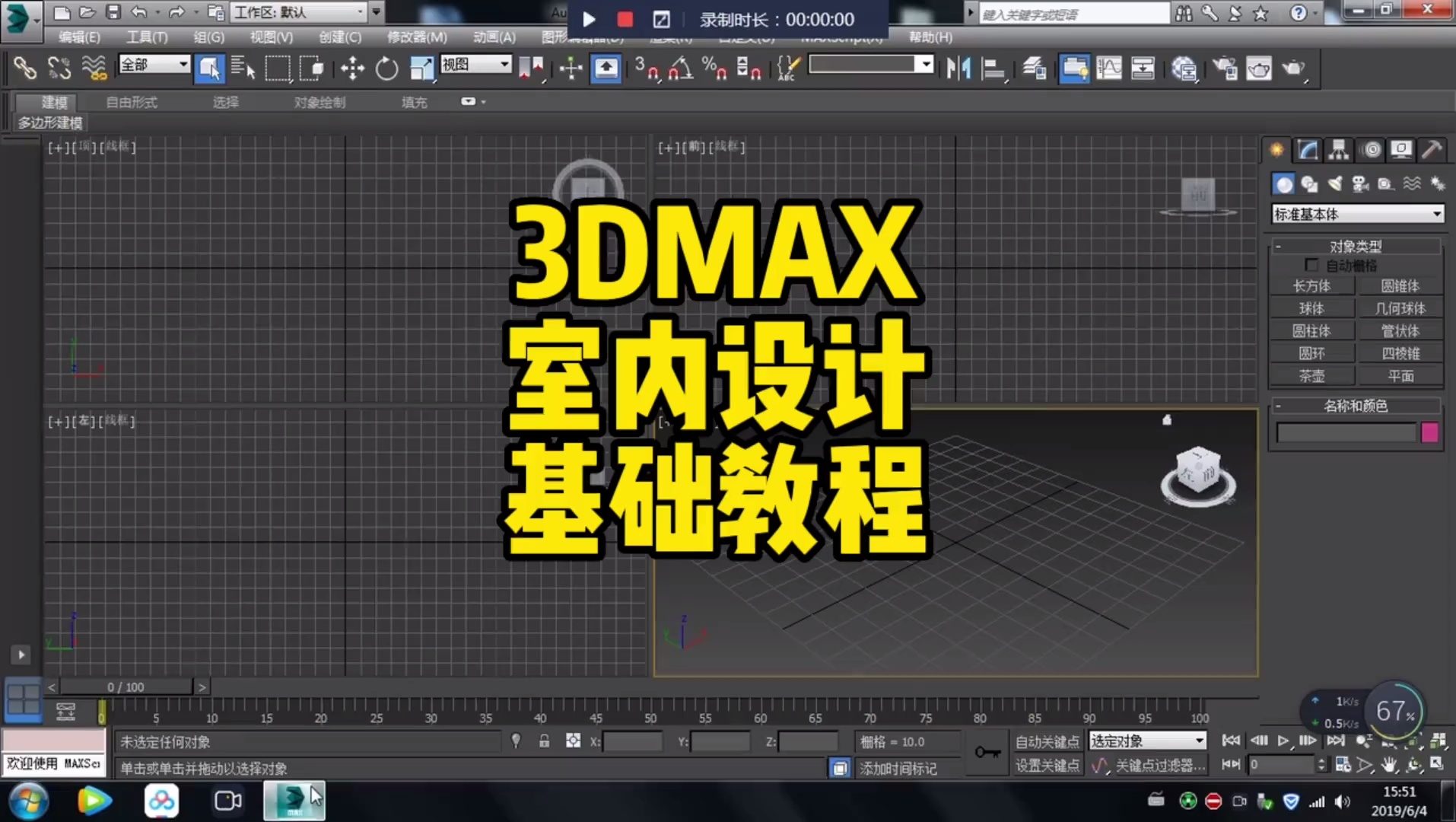Open Render Setup
1456x822 pixels.
tap(1225, 68)
